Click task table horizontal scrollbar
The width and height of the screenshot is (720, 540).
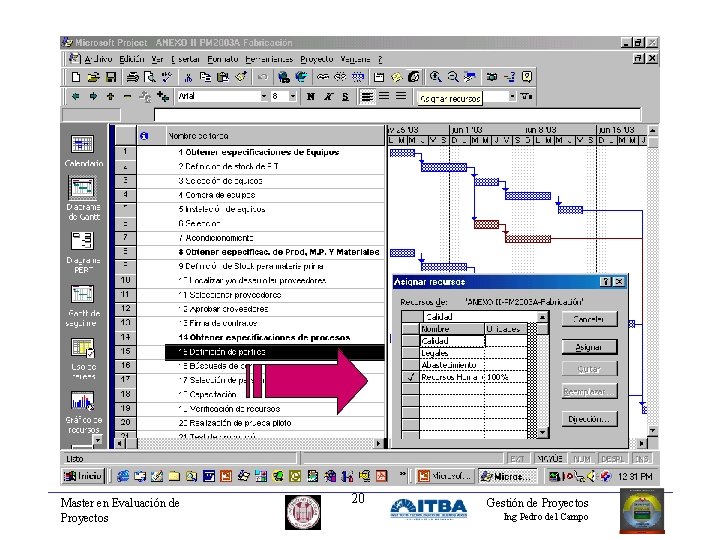click(x=251, y=444)
